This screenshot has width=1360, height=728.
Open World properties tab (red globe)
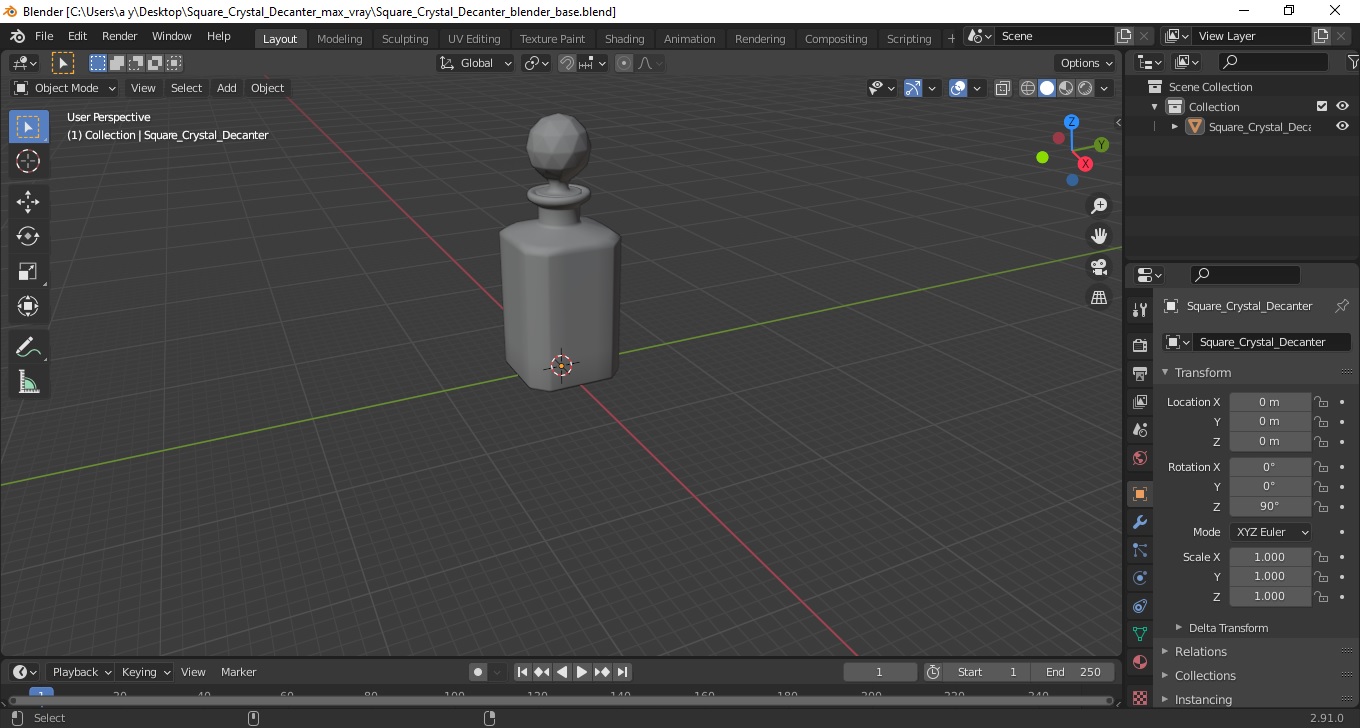[x=1140, y=458]
